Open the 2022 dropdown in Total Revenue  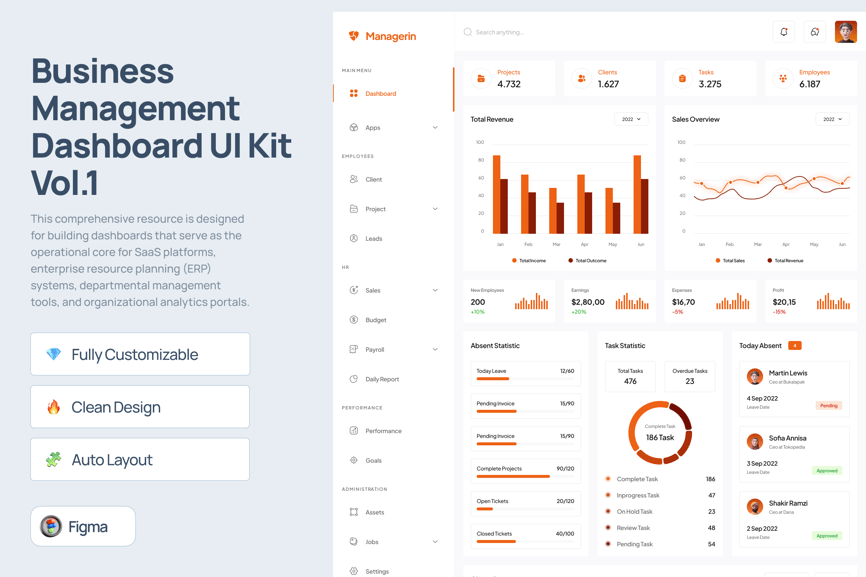click(631, 119)
